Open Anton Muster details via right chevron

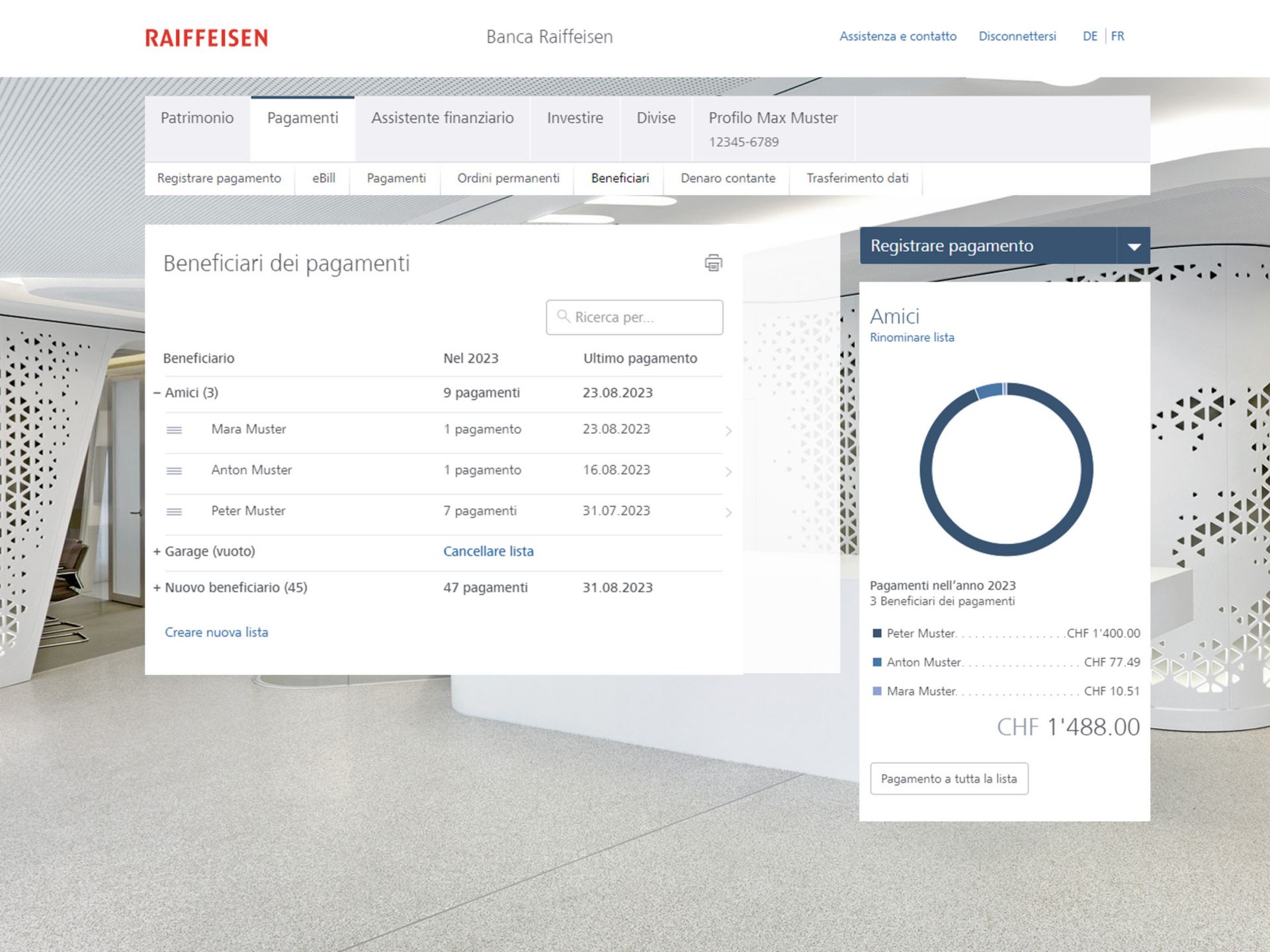click(x=728, y=472)
